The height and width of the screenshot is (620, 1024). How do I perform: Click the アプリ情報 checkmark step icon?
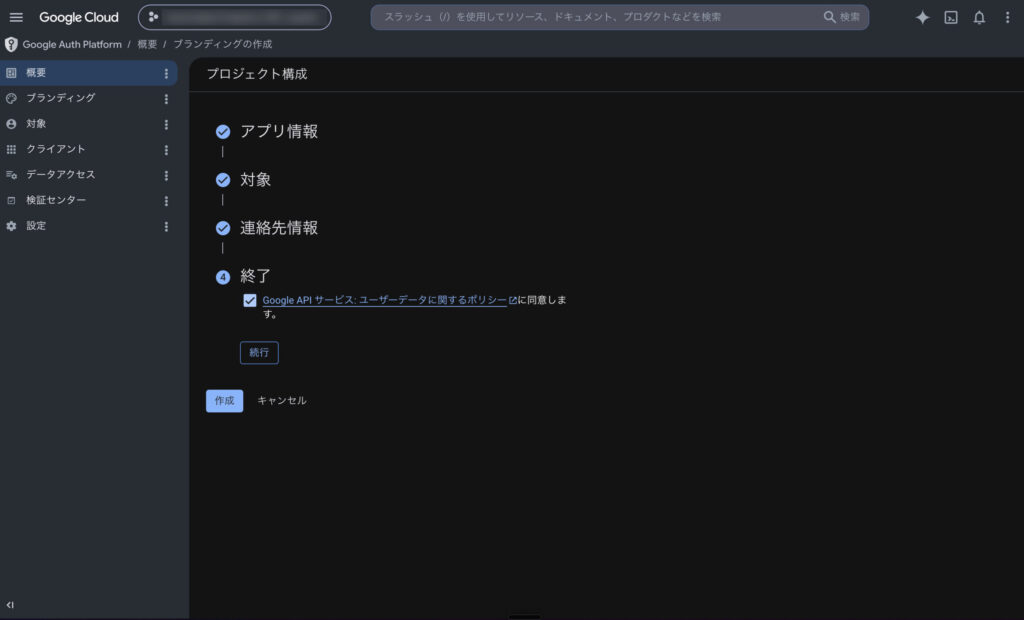click(223, 132)
